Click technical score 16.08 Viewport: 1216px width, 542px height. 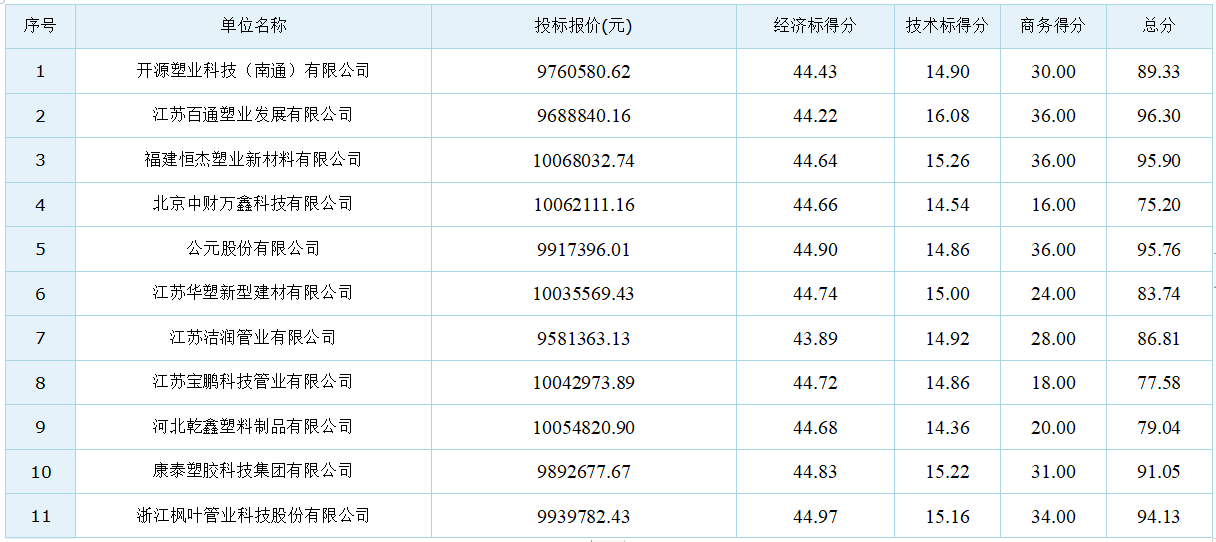pos(947,116)
